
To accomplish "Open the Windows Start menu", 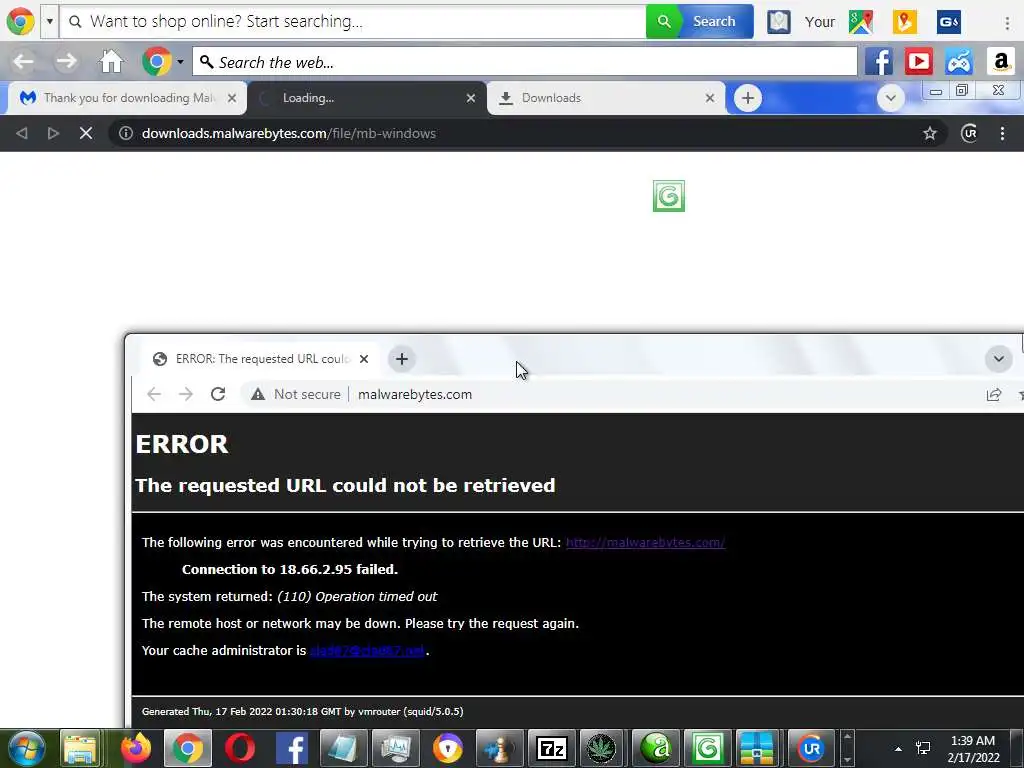I will coord(25,748).
